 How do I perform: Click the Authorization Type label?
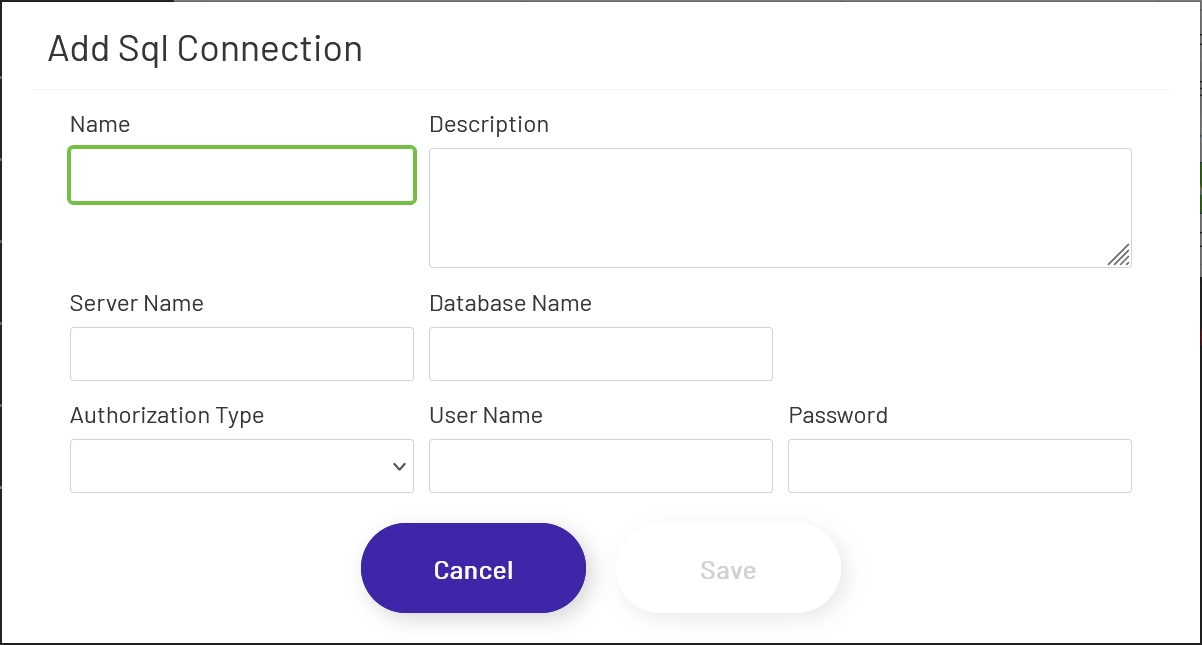[x=166, y=415]
